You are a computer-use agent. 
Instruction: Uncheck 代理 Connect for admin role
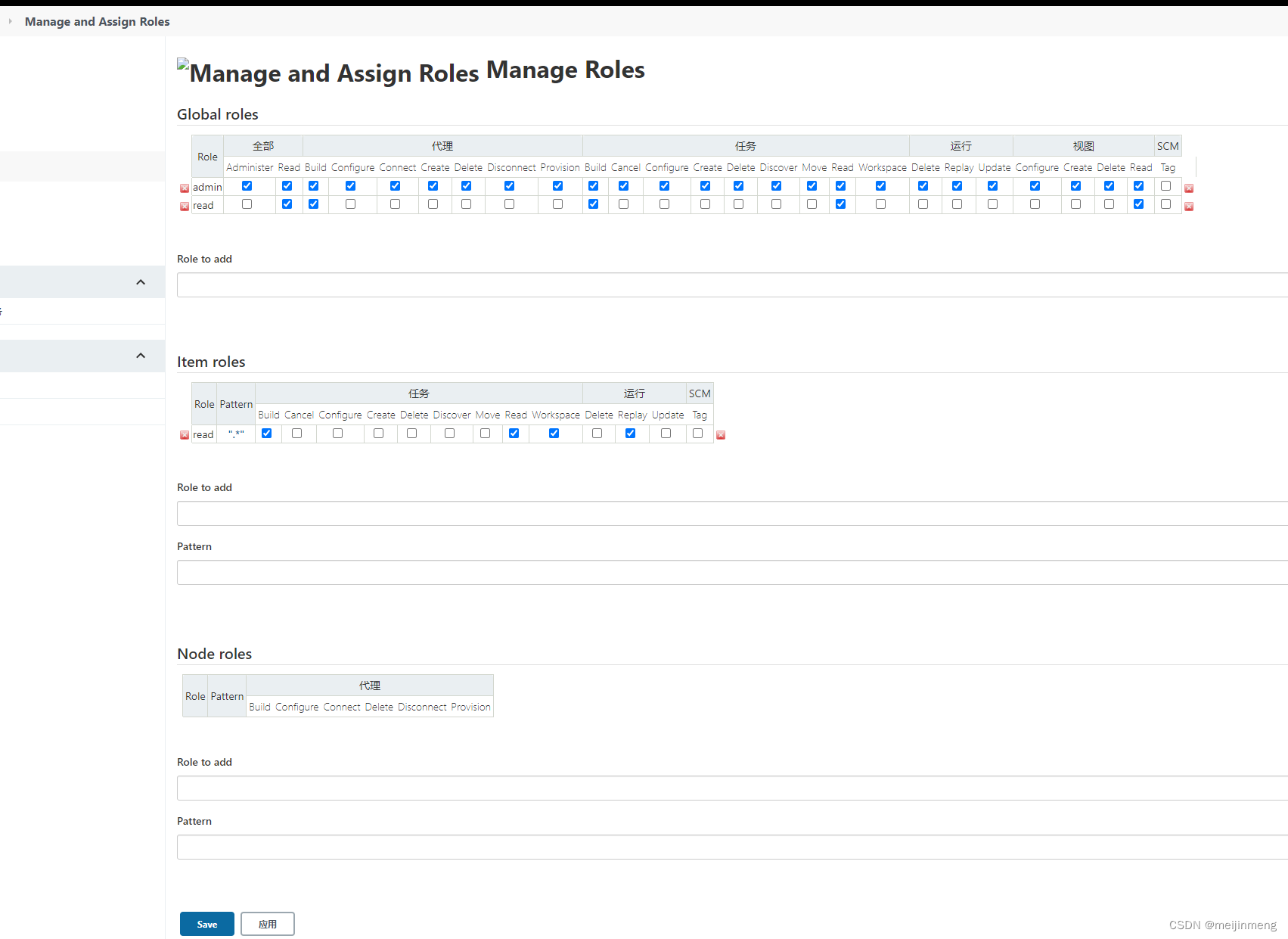395,185
